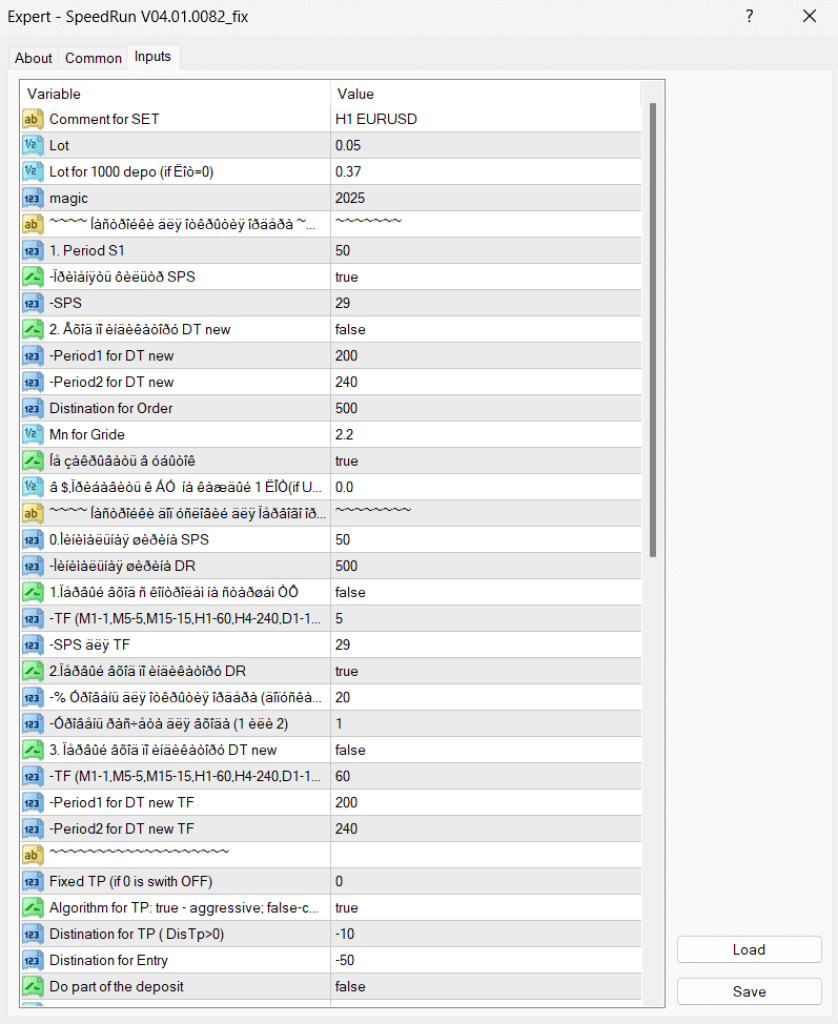Select the value 60 for second -TF row

point(486,776)
